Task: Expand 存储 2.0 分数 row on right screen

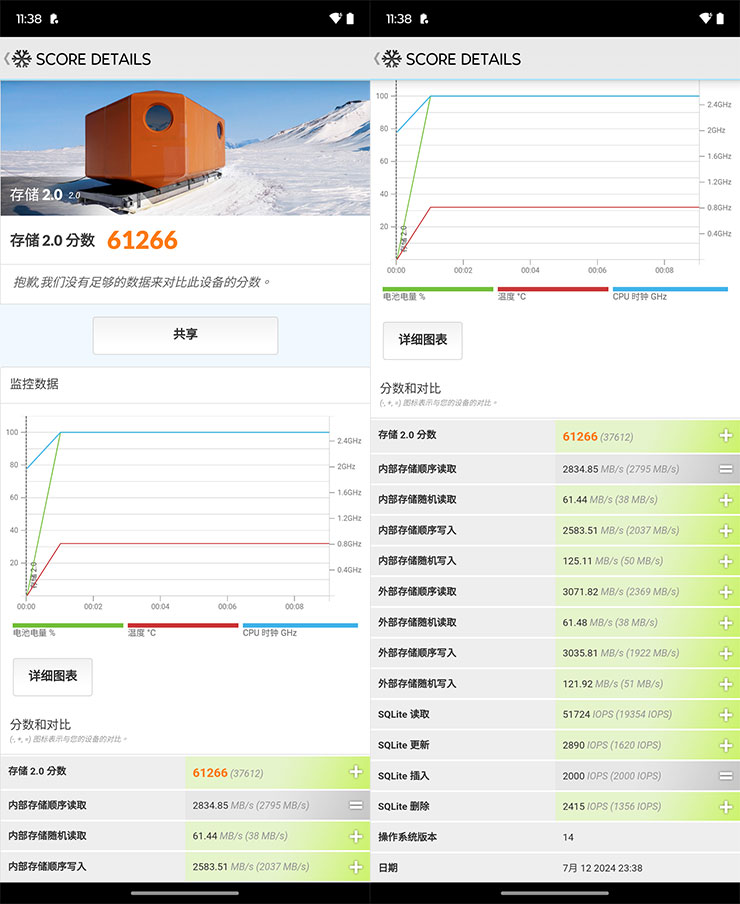Action: (x=726, y=436)
